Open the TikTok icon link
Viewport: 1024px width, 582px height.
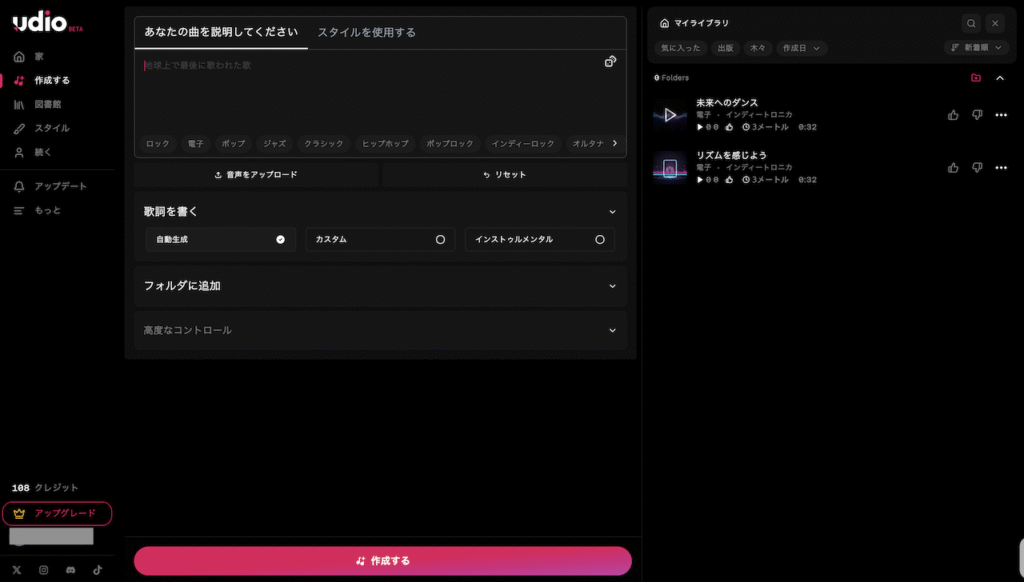point(98,570)
